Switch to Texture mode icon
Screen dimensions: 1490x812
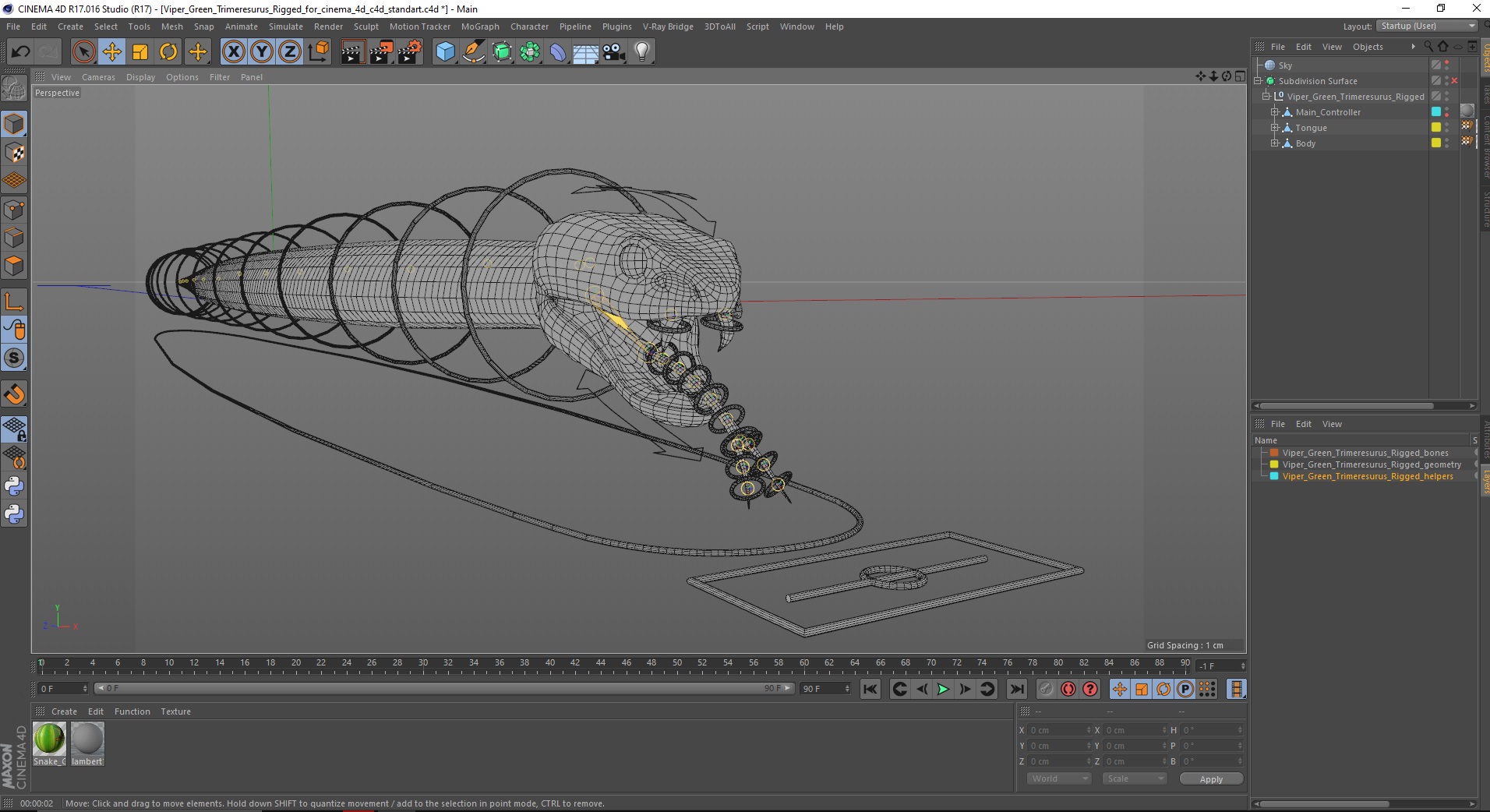(14, 153)
